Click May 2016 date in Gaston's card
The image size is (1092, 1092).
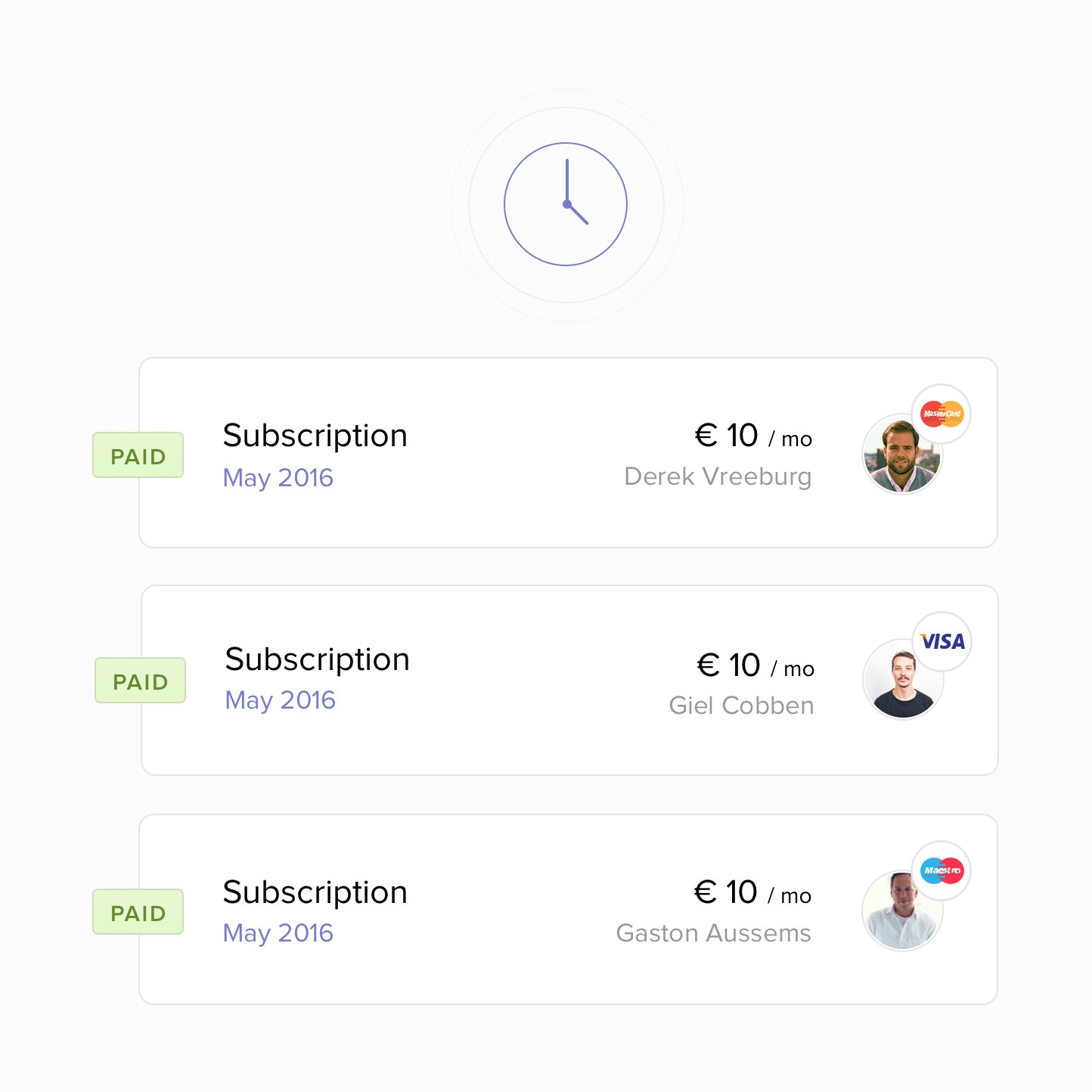(278, 933)
